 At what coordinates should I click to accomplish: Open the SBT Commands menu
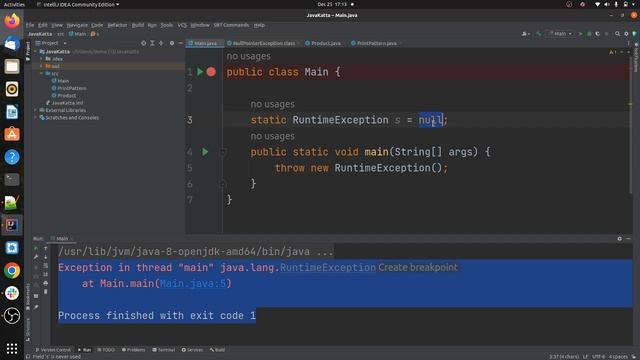[231, 25]
